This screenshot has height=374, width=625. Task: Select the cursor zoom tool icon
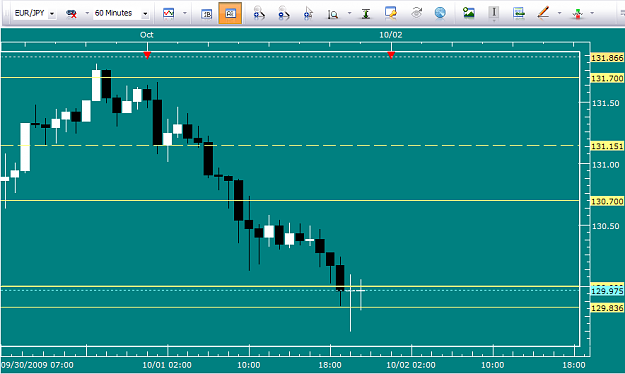tap(308, 13)
